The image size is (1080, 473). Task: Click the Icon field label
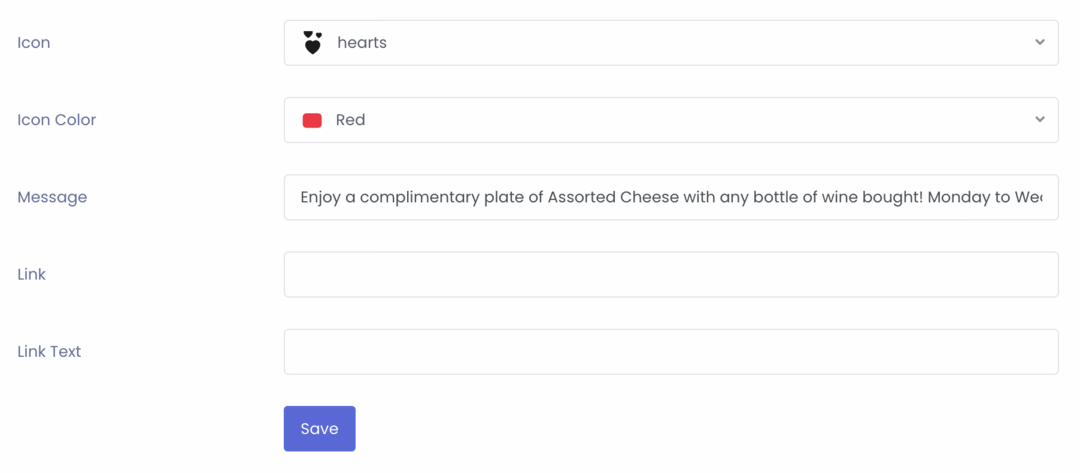[x=34, y=43]
